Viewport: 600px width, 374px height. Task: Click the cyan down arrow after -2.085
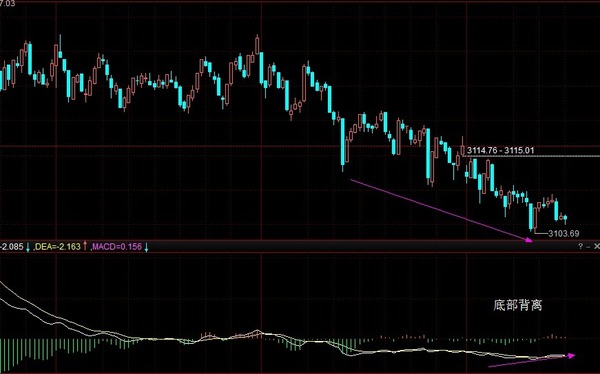(28, 247)
